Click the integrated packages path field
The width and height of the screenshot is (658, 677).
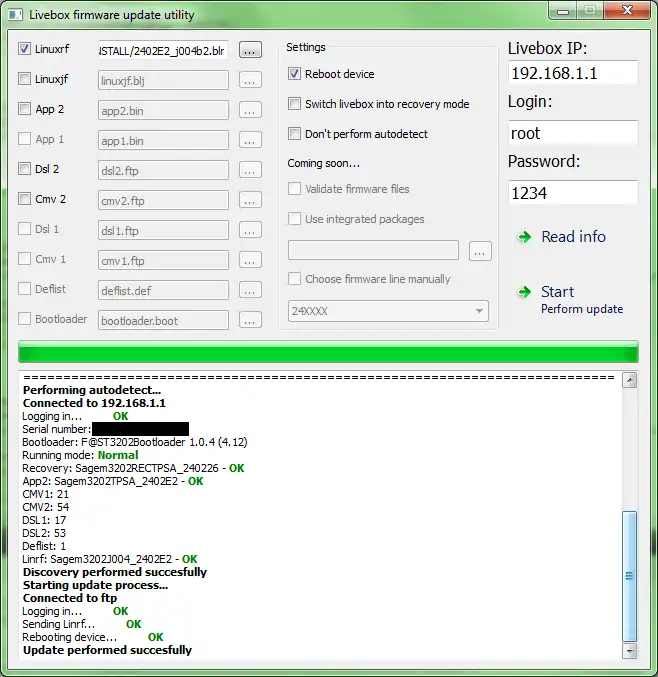[x=373, y=250]
